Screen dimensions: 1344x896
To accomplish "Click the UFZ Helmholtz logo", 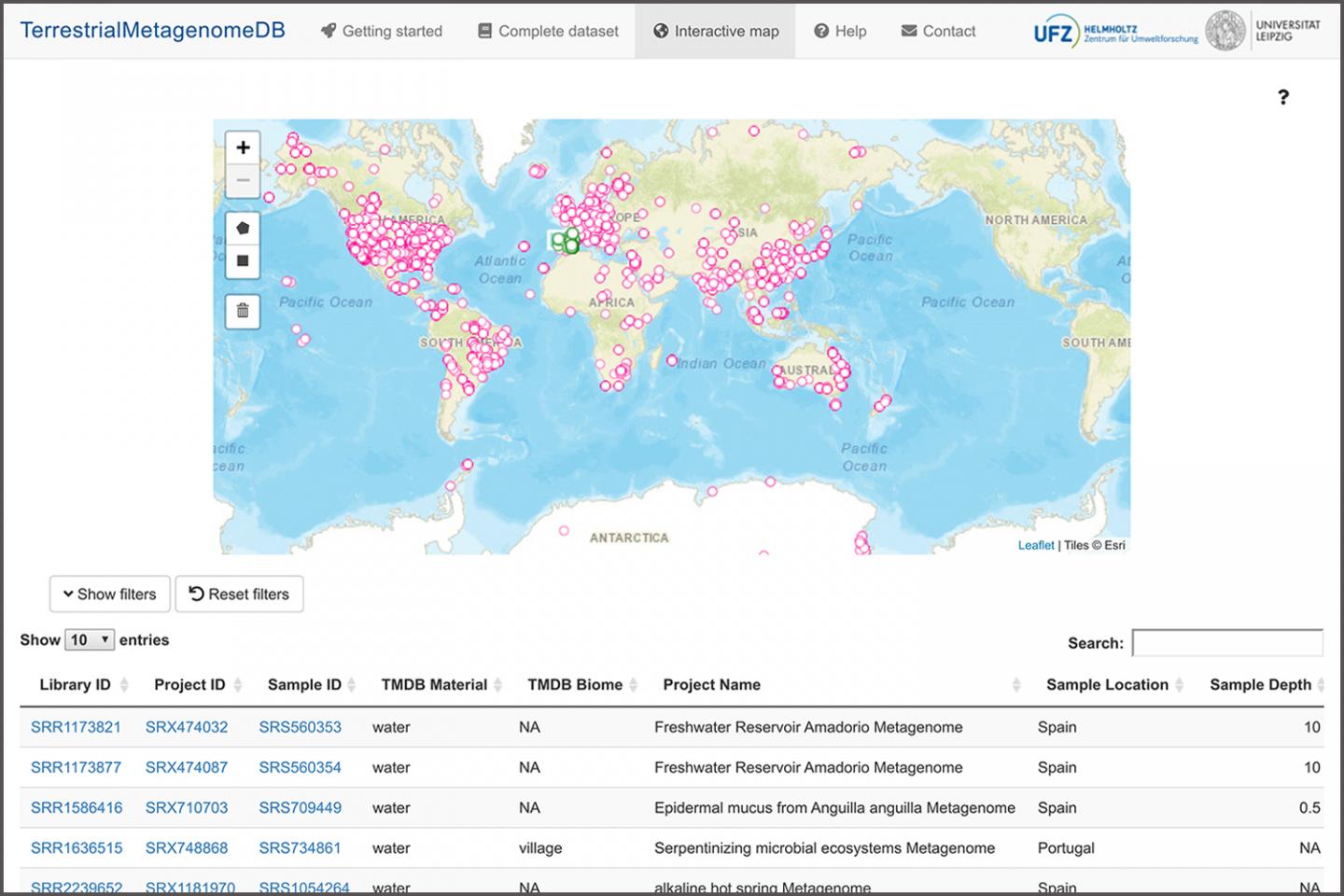I will point(1115,32).
